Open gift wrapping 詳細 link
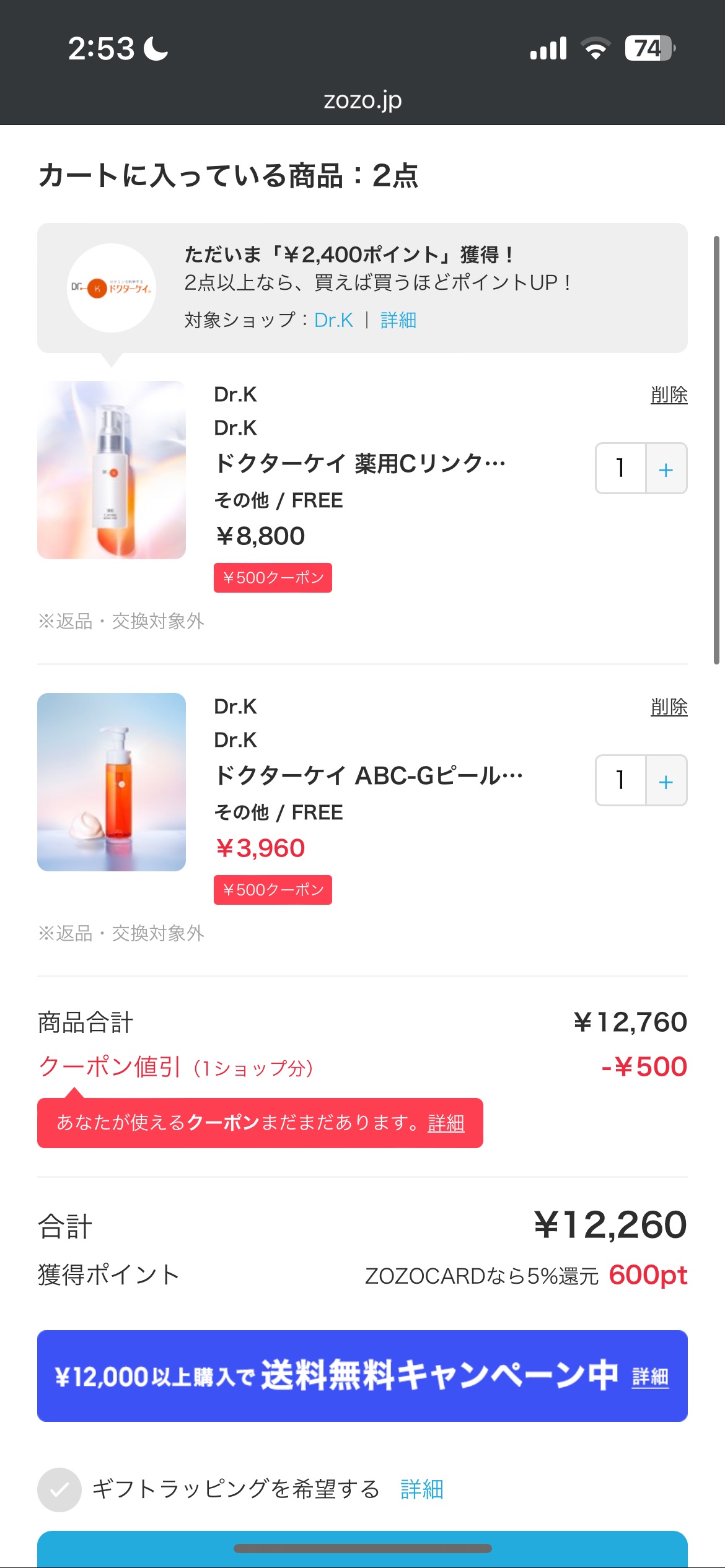Image resolution: width=725 pixels, height=1568 pixels. pos(422,1489)
